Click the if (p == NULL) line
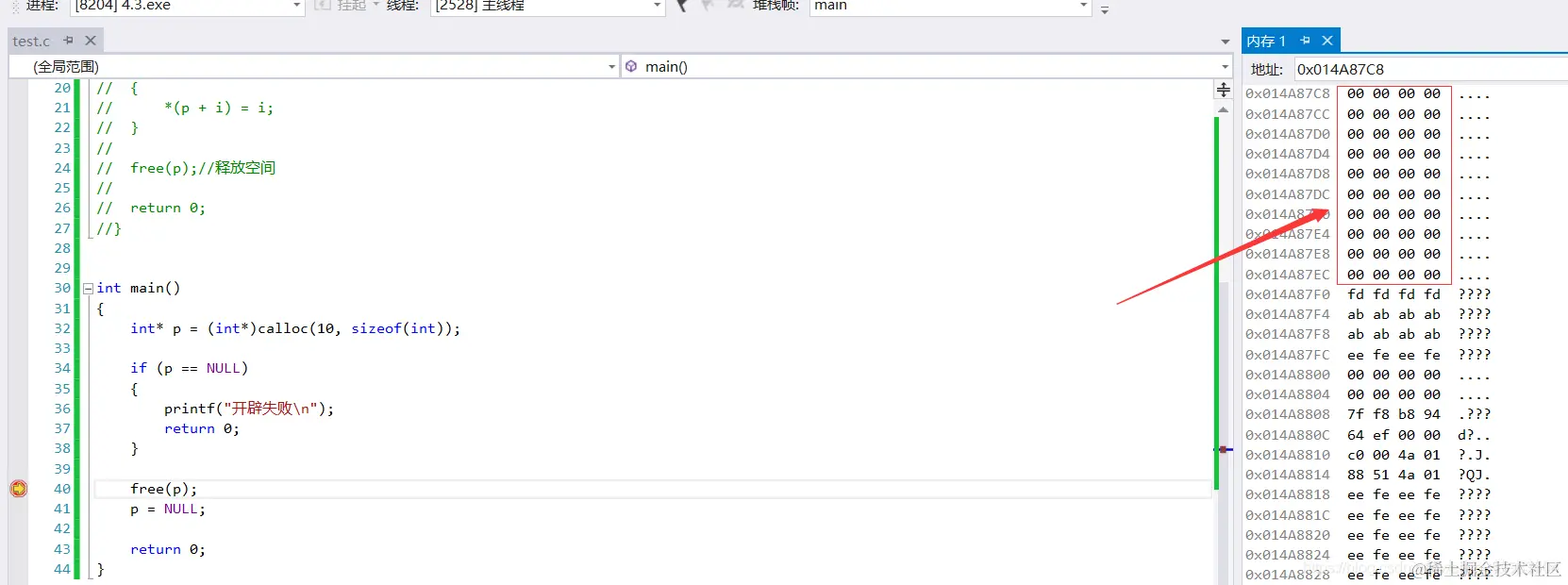1568x585 pixels. coord(189,368)
